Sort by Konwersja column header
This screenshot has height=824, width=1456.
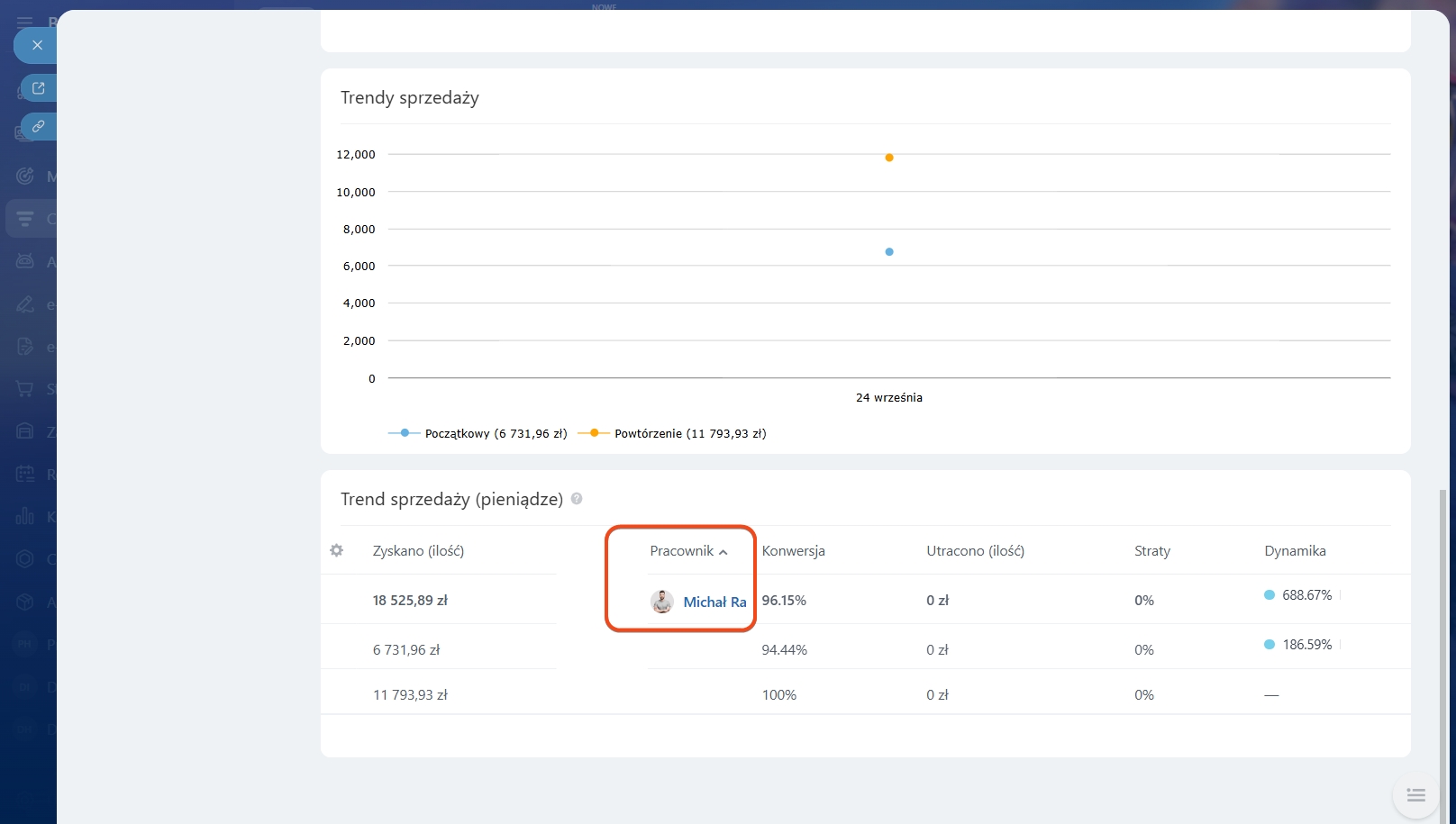click(x=793, y=551)
